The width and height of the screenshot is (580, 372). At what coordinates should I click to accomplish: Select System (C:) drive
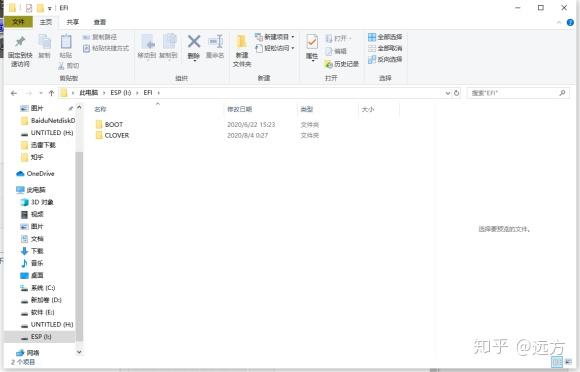click(x=38, y=287)
